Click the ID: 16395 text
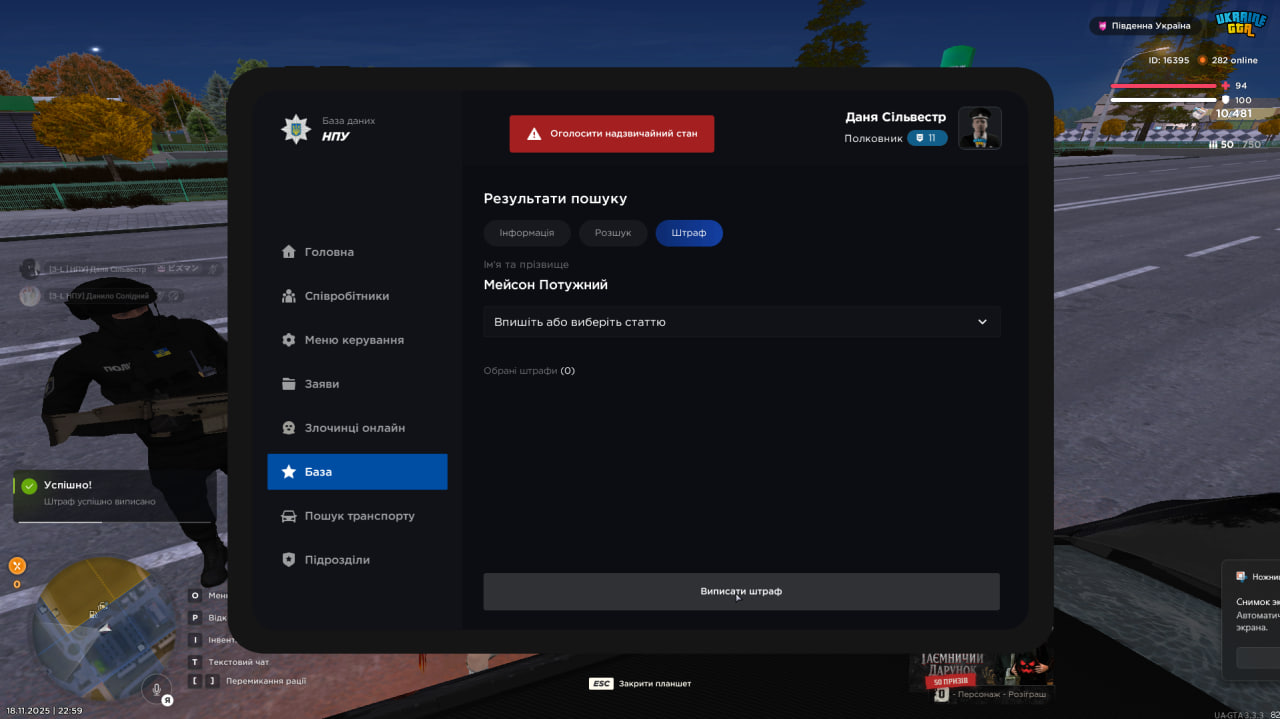Image resolution: width=1280 pixels, height=719 pixels. (1168, 60)
